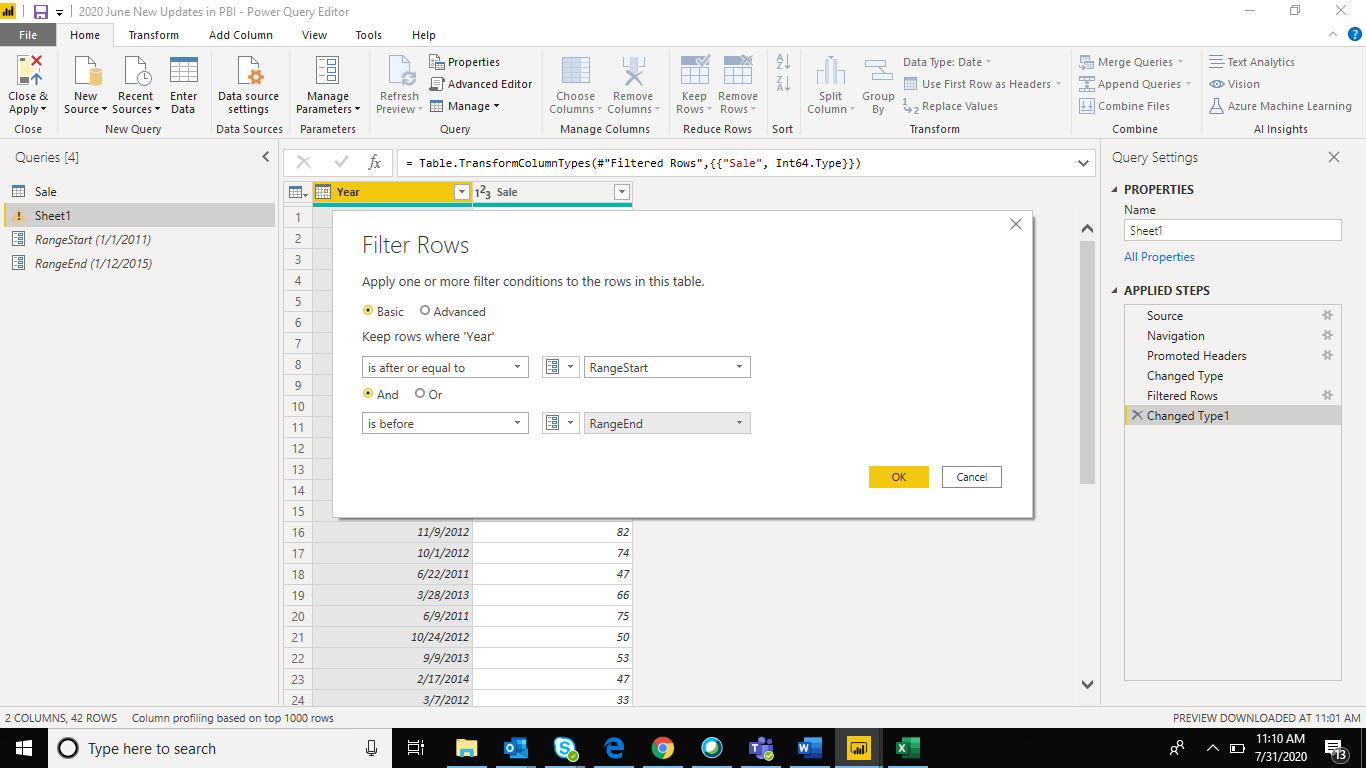This screenshot has height=768, width=1366.
Task: Open the Advanced Editor
Action: tap(481, 84)
